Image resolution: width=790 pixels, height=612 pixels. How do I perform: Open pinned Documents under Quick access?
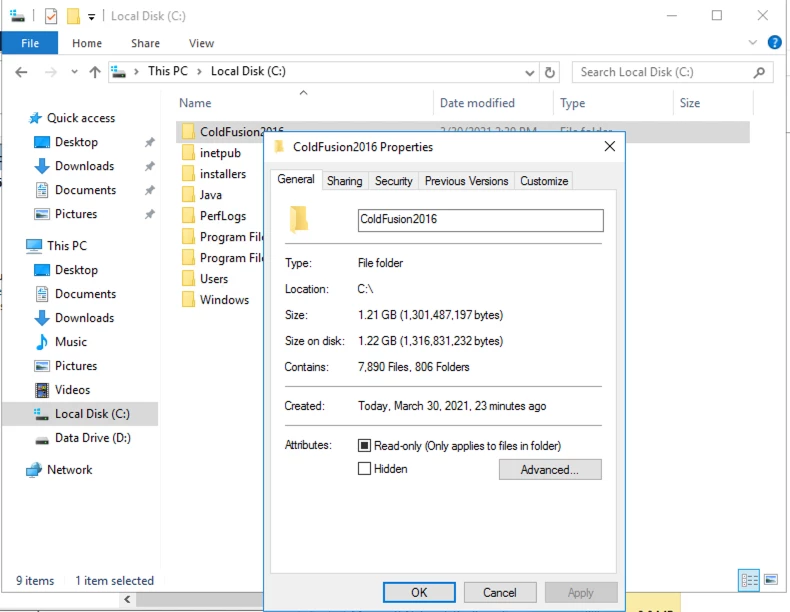click(85, 190)
